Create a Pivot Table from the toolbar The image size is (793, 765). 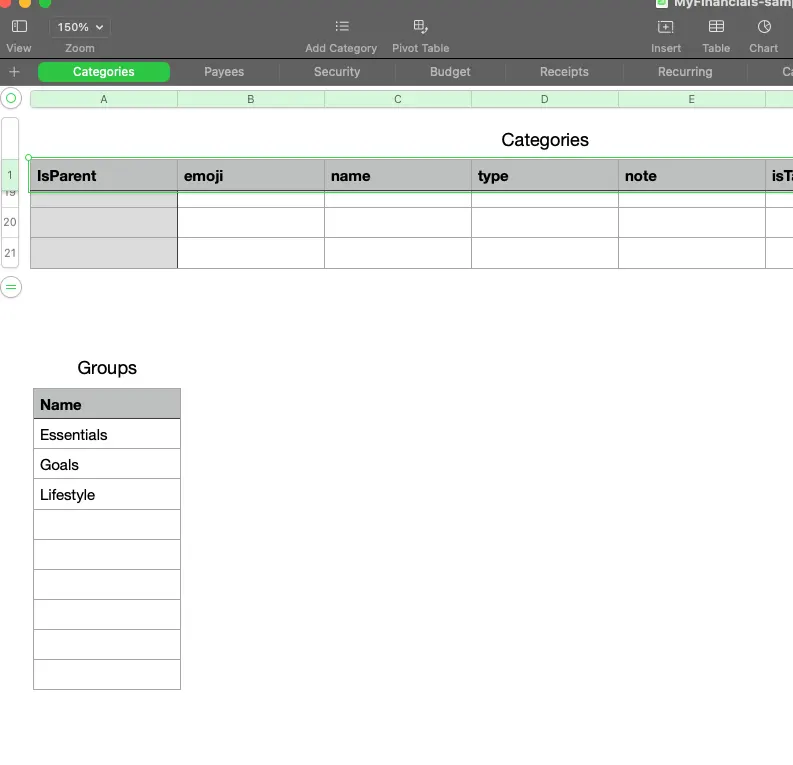click(x=420, y=27)
